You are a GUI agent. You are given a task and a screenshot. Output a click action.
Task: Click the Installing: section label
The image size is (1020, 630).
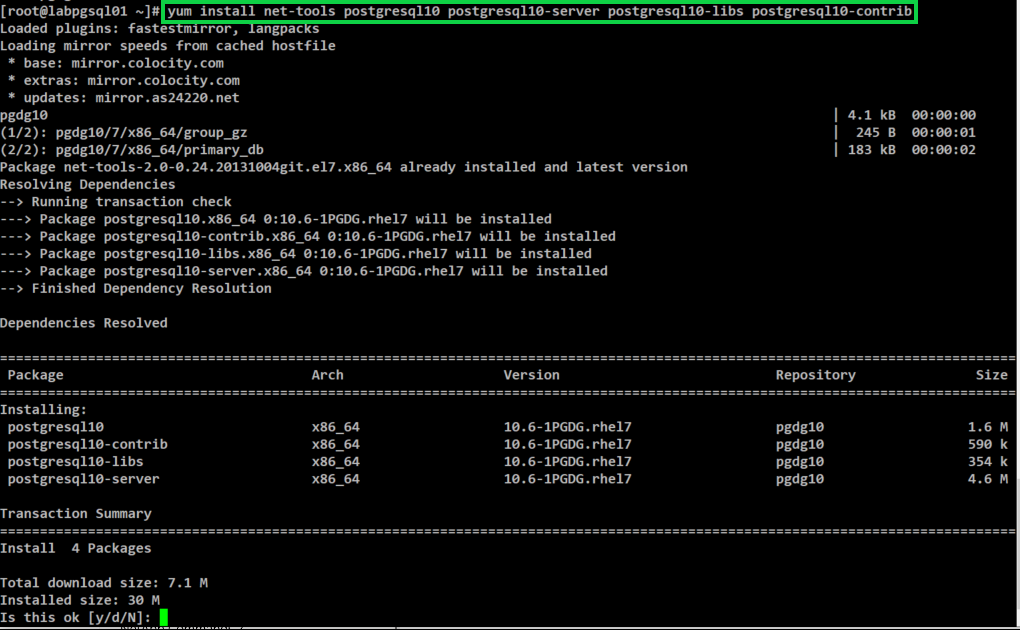coord(43,410)
